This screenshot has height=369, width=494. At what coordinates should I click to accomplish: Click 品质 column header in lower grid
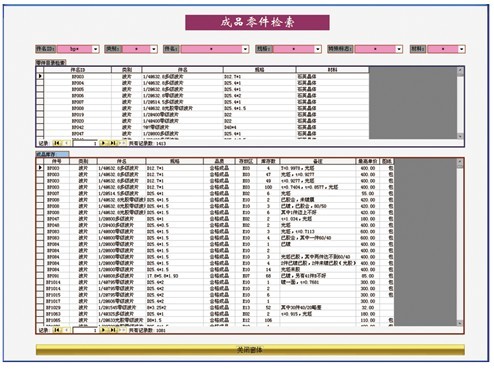pyautogui.click(x=219, y=161)
